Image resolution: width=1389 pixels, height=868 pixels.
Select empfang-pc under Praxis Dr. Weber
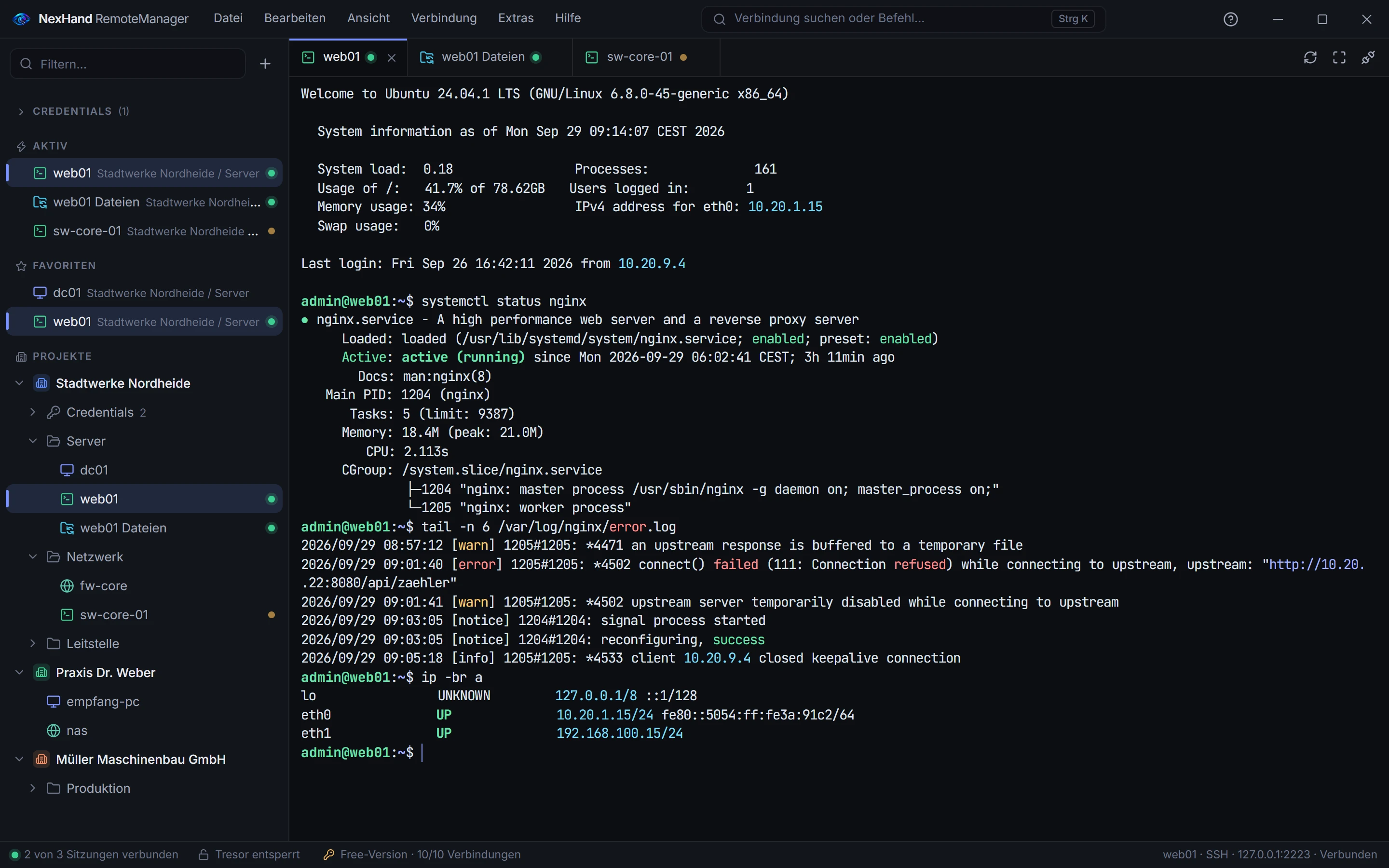click(145, 702)
